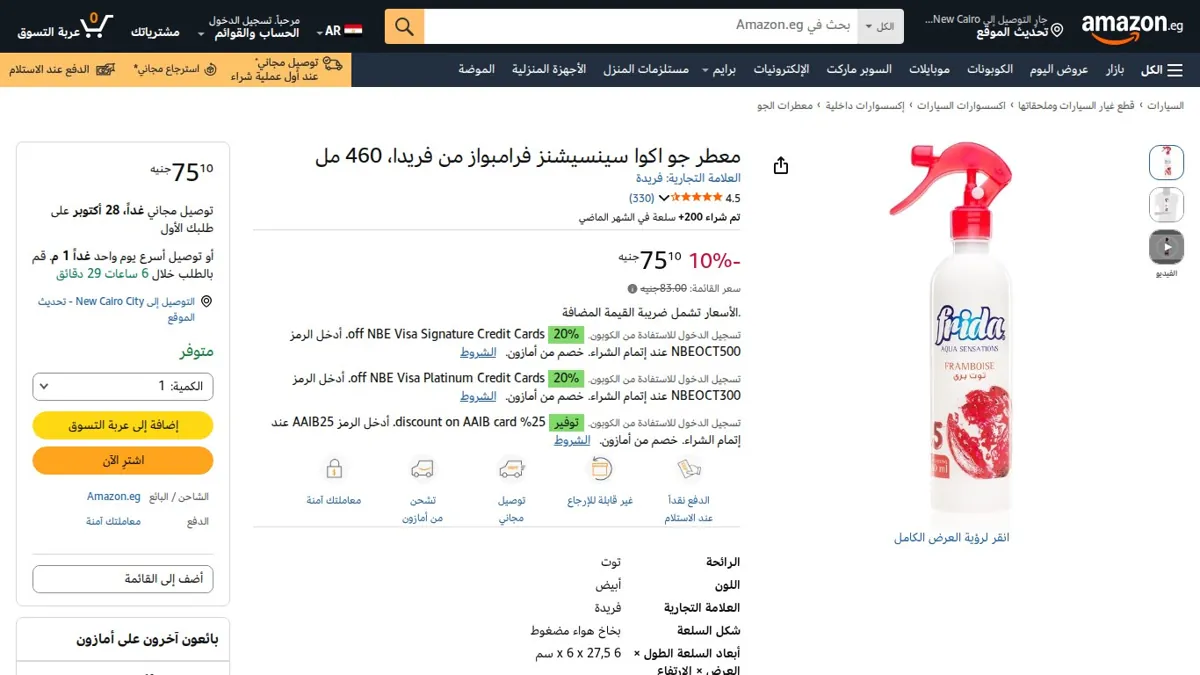The height and width of the screenshot is (675, 1200).
Task: Open the search category dropdown
Action: 882,26
